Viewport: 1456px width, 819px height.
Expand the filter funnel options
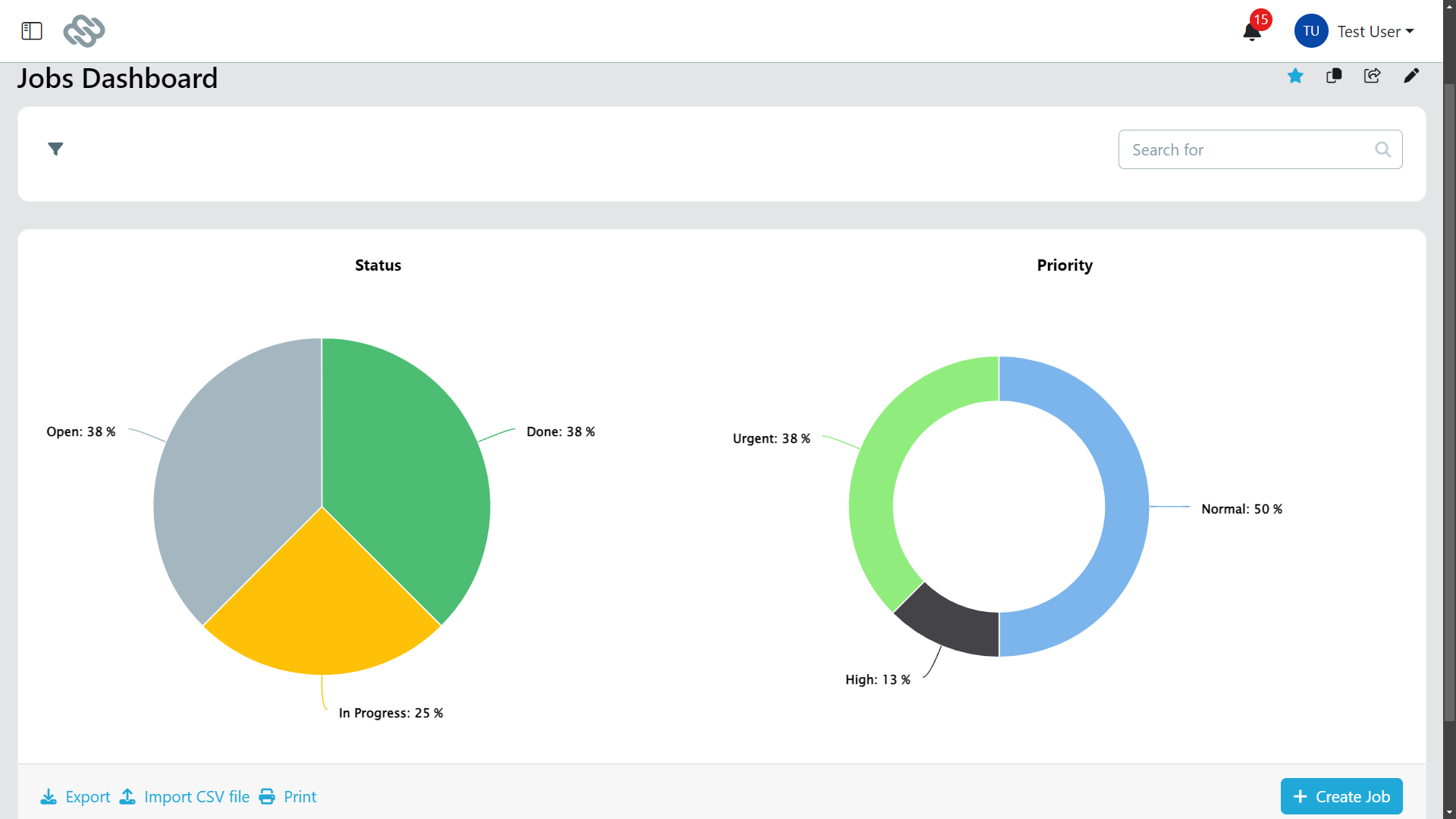pyautogui.click(x=55, y=149)
